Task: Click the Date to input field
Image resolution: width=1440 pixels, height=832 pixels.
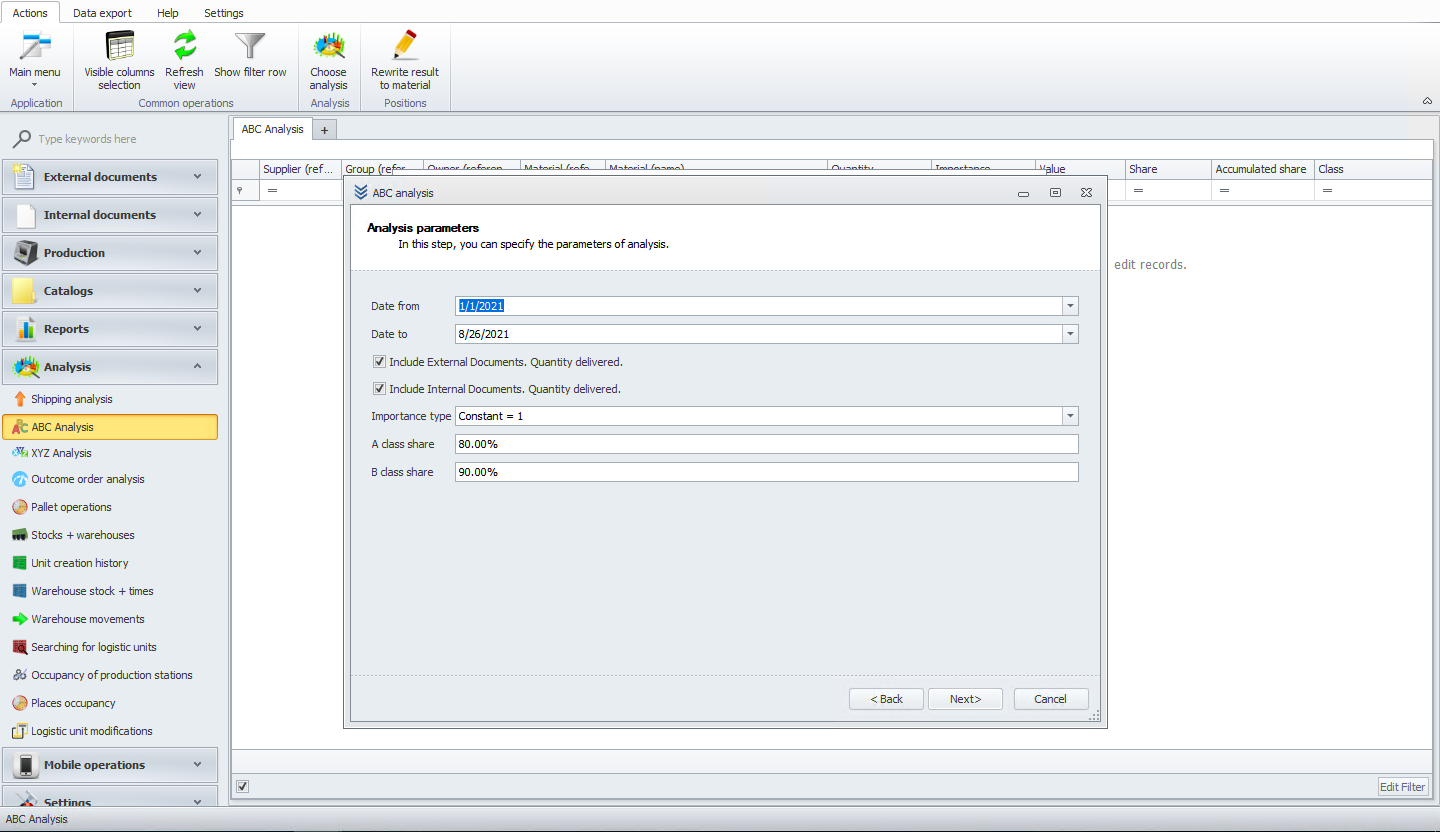Action: pyautogui.click(x=759, y=334)
